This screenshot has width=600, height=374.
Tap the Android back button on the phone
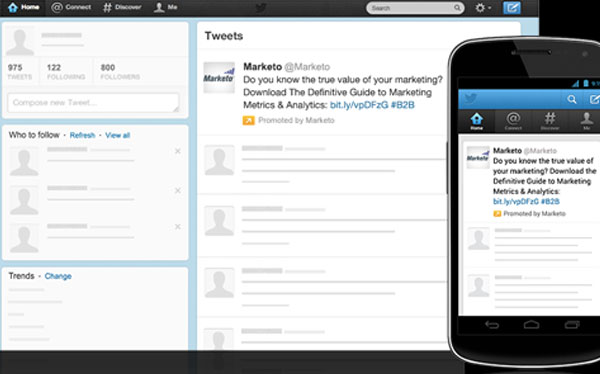click(x=492, y=325)
